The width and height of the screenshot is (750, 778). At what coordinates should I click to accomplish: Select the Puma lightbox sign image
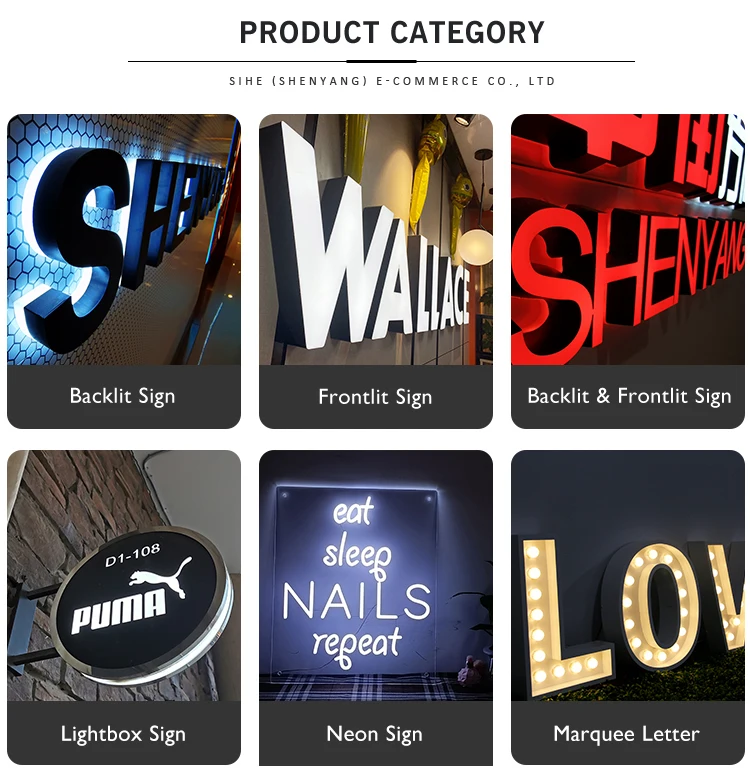point(124,576)
